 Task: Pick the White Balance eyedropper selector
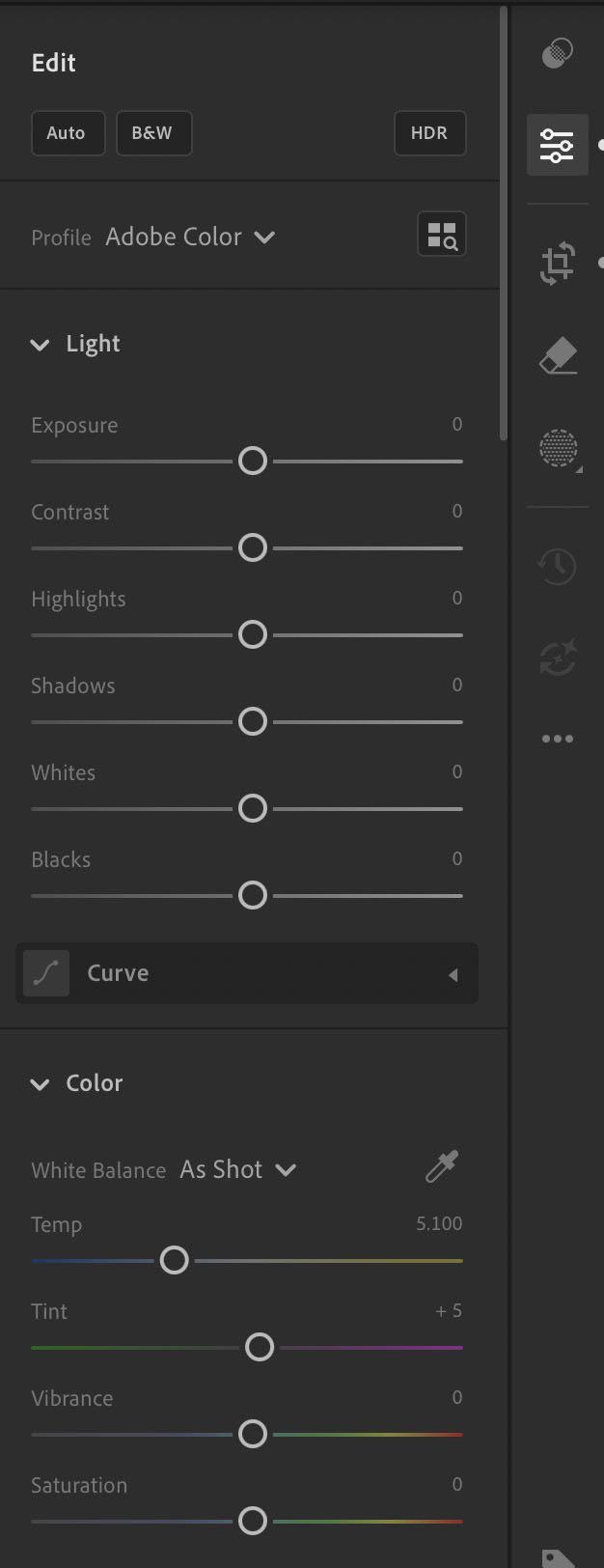442,1167
